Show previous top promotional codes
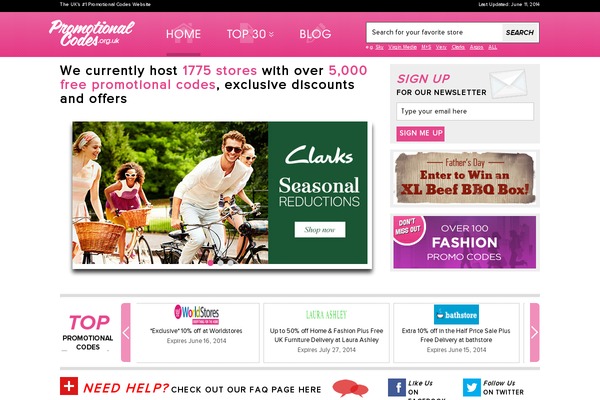 [126, 332]
